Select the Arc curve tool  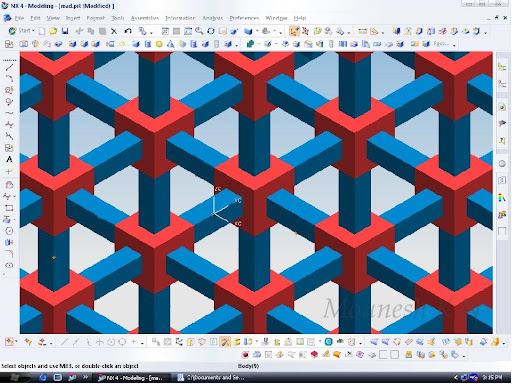tap(9, 78)
